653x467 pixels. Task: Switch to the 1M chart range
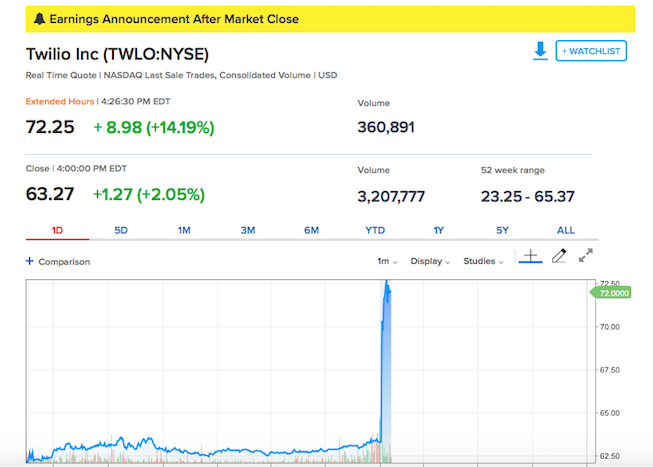[184, 230]
